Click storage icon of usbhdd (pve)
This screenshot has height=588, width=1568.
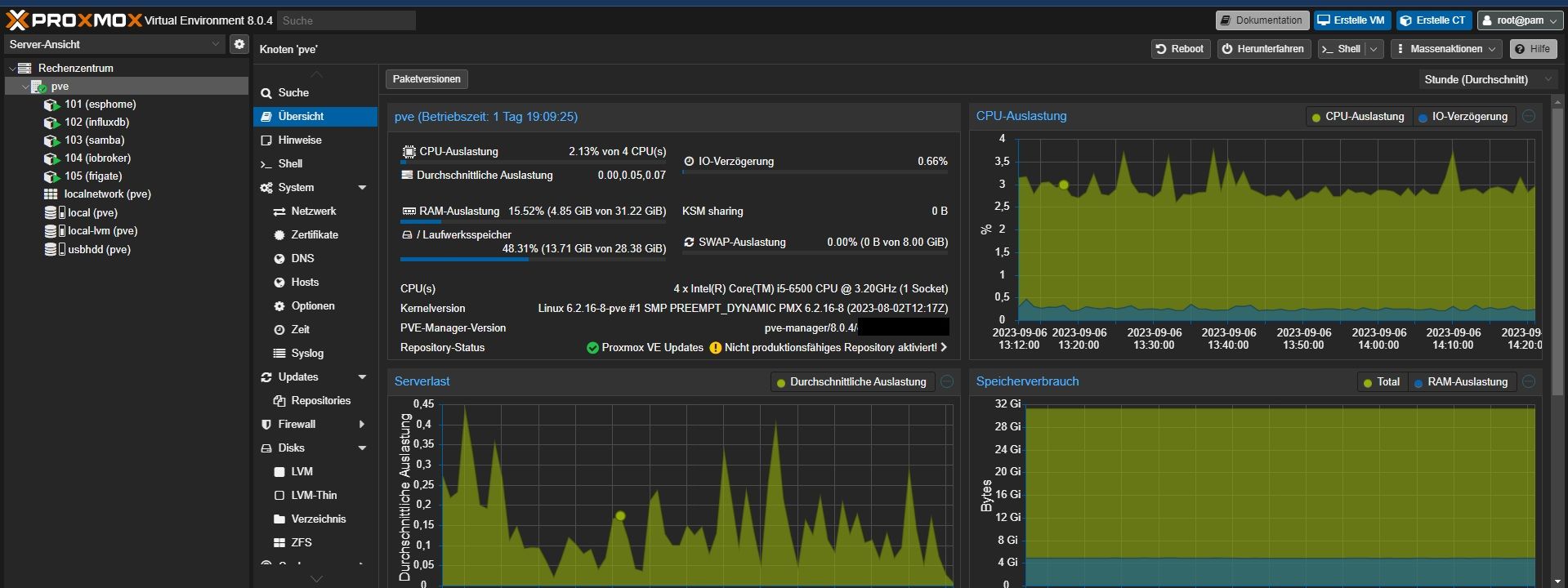tap(54, 249)
